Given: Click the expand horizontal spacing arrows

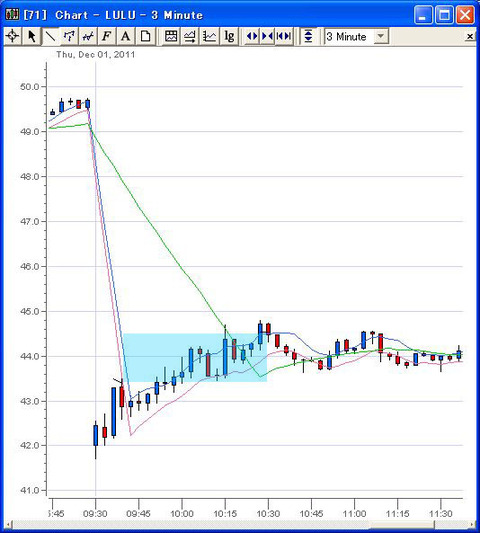Looking at the screenshot, I should click(252, 36).
